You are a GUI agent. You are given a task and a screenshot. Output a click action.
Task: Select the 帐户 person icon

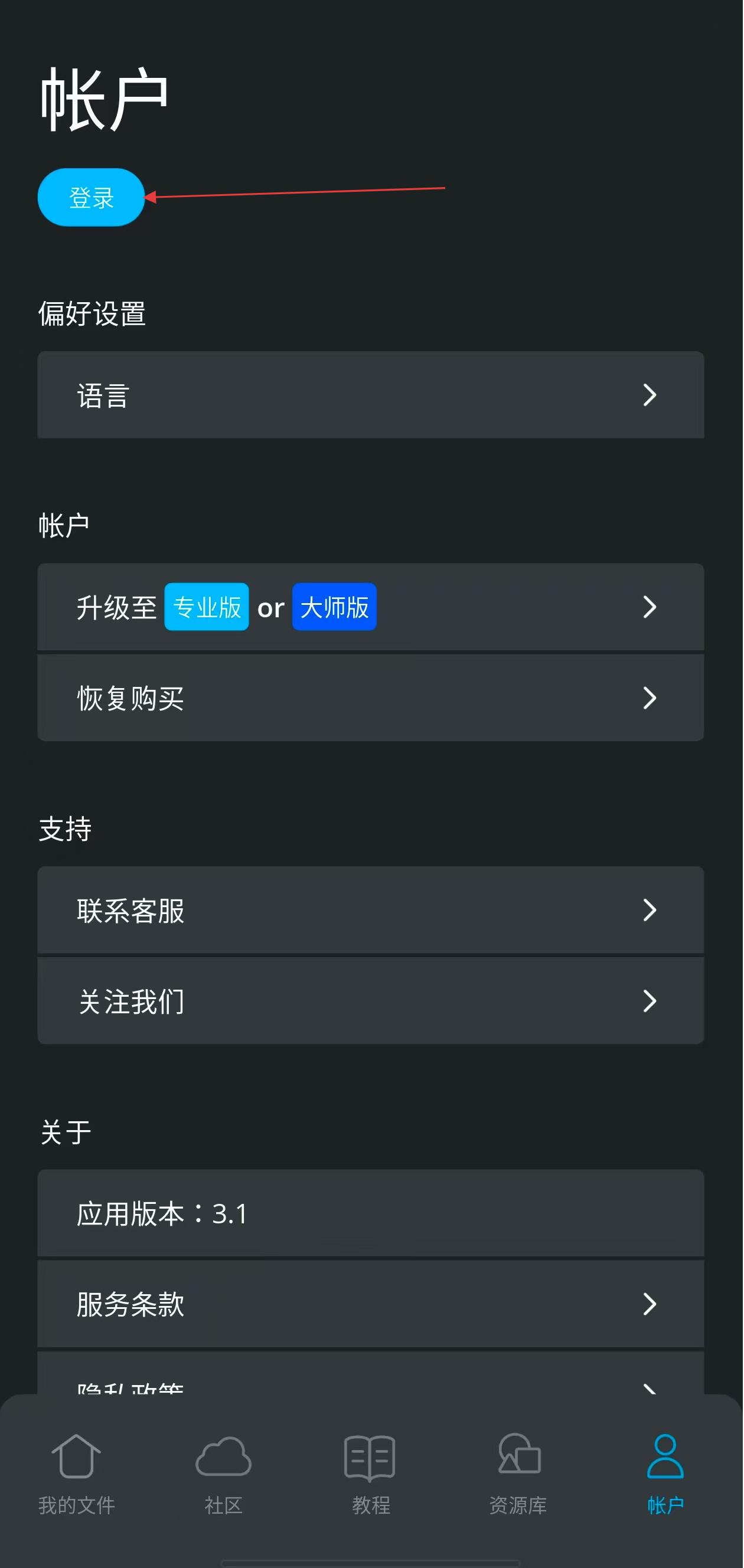(x=665, y=1456)
